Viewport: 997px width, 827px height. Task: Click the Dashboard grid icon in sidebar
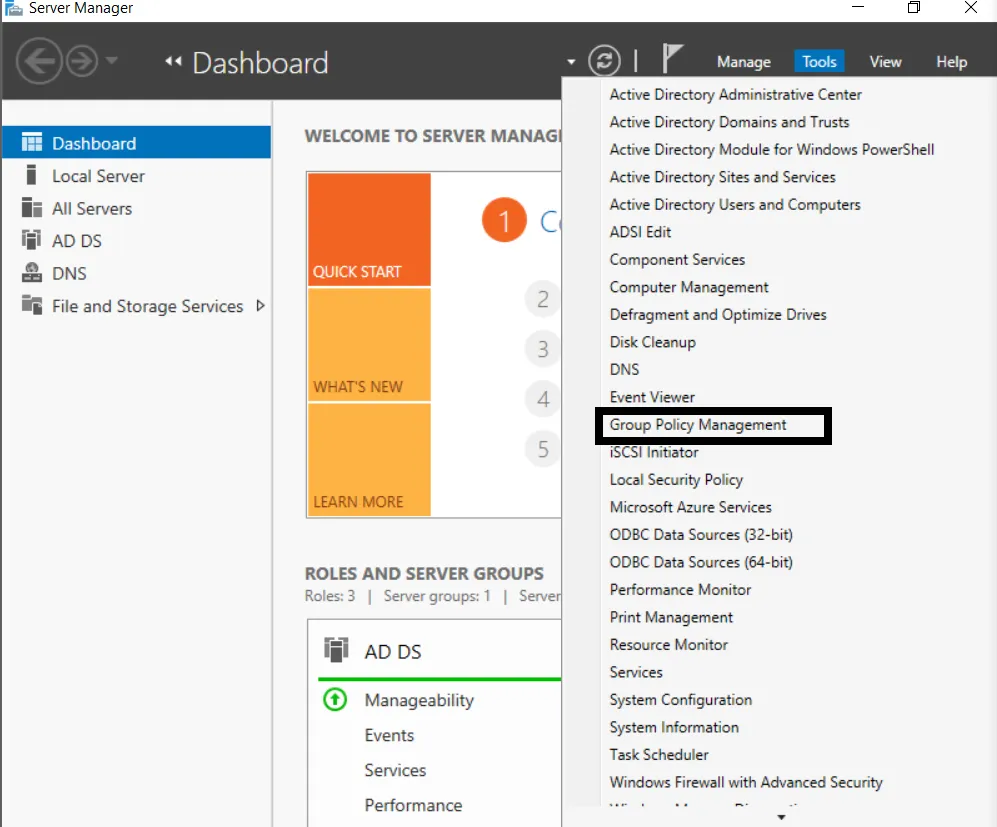(32, 142)
